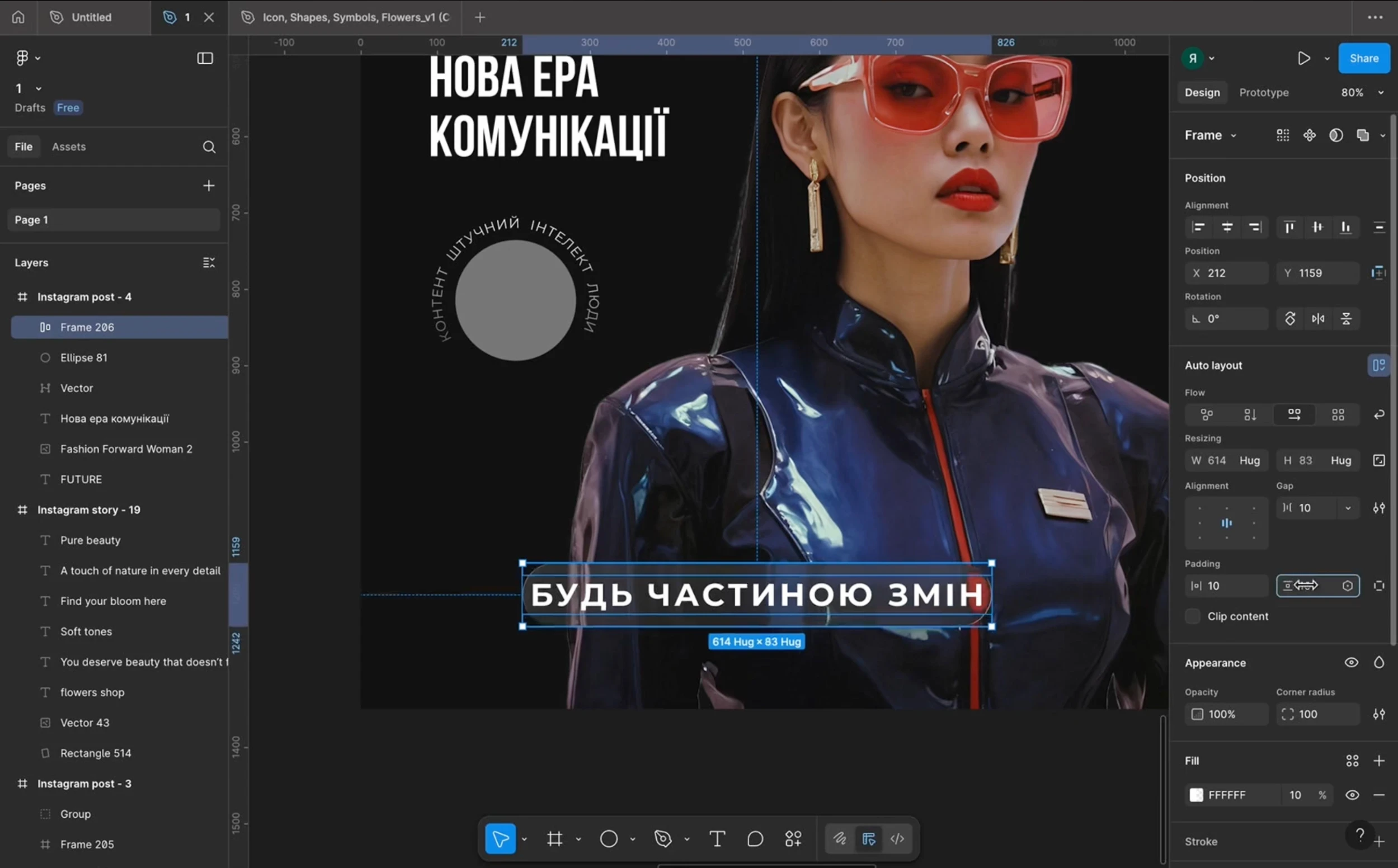Open the Untitled file tab
The image size is (1398, 868).
[94, 17]
